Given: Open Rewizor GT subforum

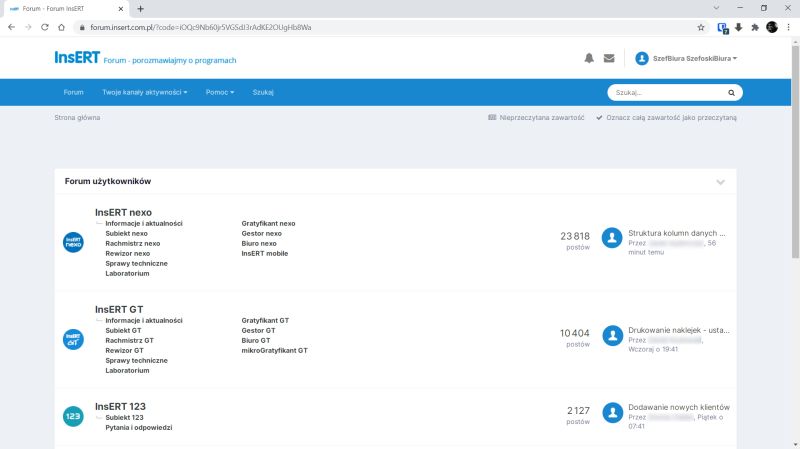Looking at the screenshot, I should pos(124,351).
